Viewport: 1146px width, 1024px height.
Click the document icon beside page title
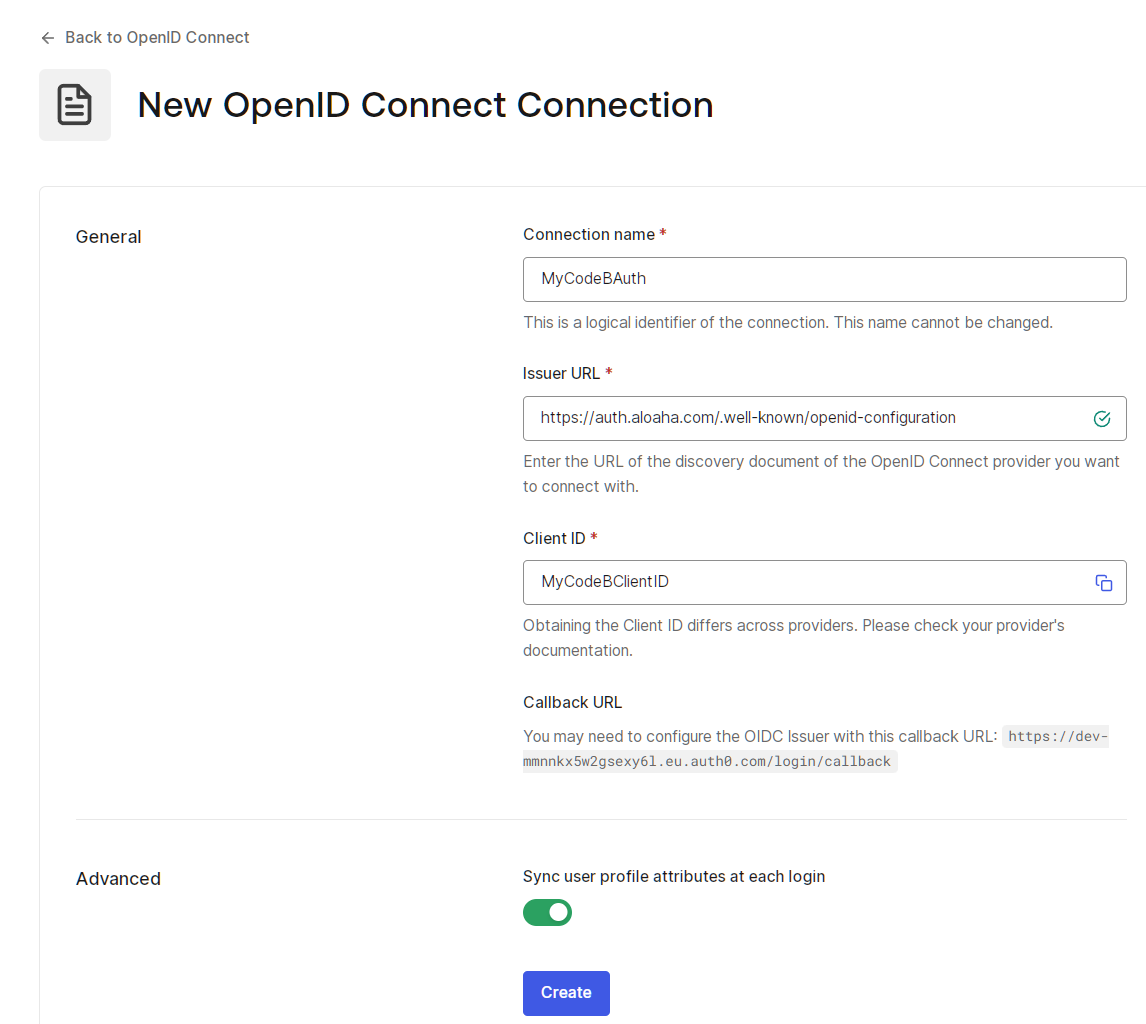(x=75, y=105)
